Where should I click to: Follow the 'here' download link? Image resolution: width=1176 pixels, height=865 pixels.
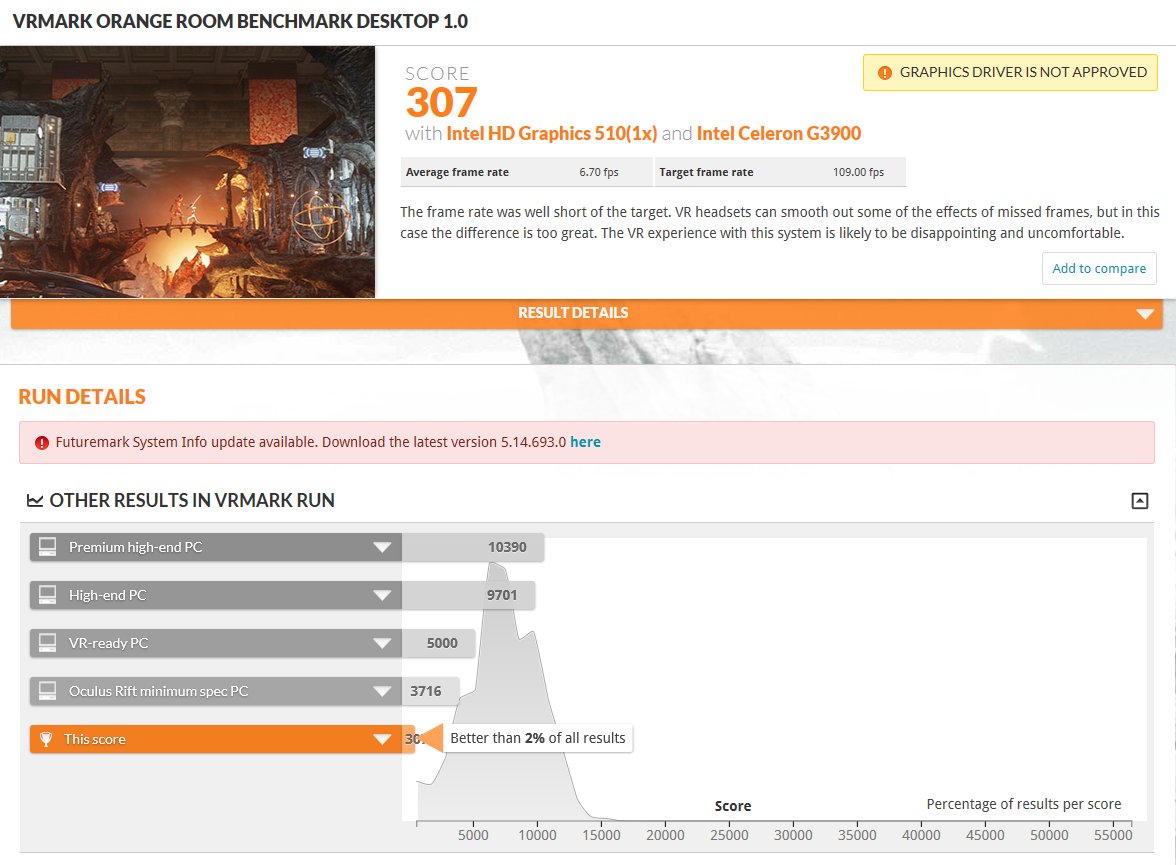pyautogui.click(x=585, y=442)
